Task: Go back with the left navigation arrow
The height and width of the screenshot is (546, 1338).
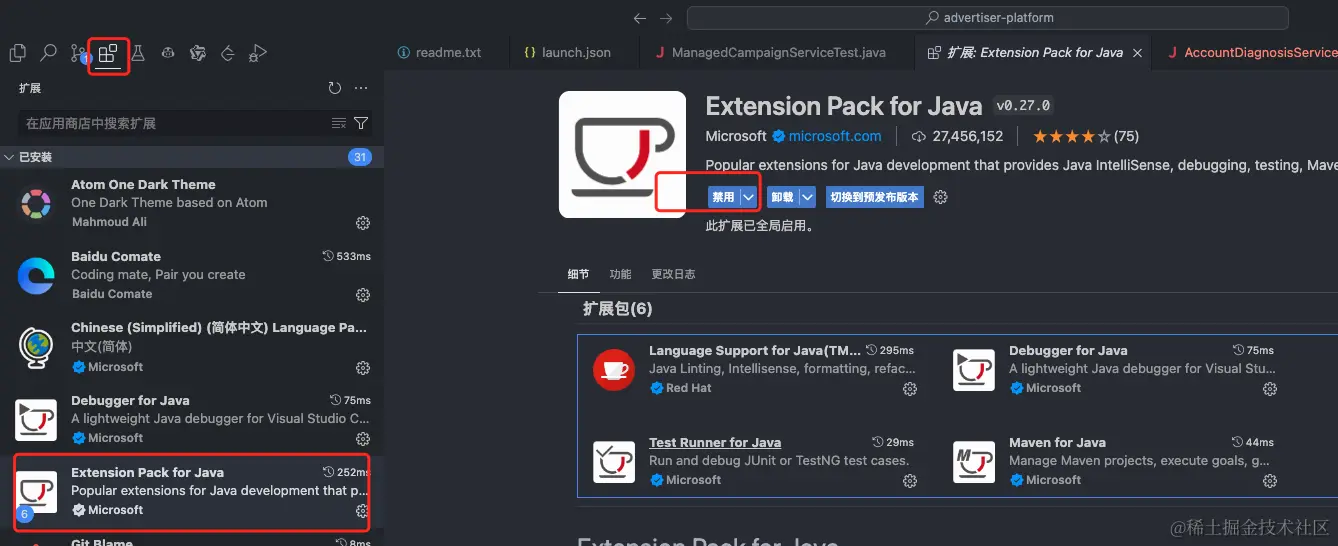Action: coord(640,18)
